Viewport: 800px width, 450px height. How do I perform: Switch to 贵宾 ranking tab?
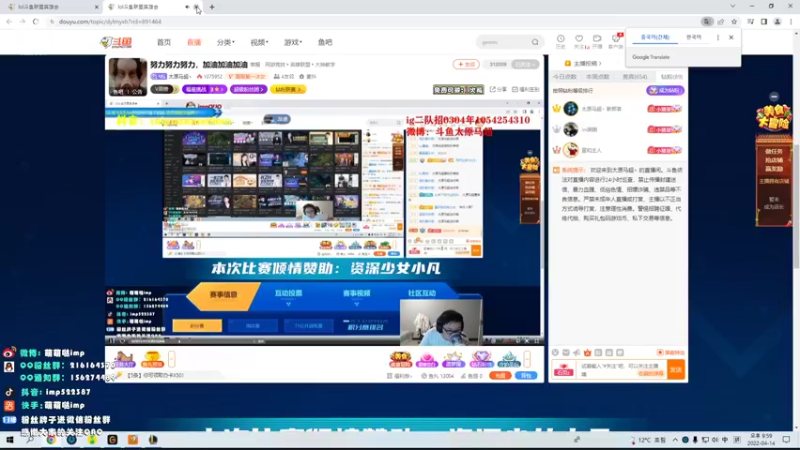[635, 77]
